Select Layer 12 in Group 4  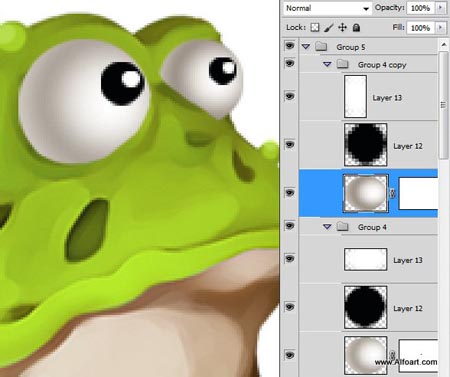click(x=368, y=307)
